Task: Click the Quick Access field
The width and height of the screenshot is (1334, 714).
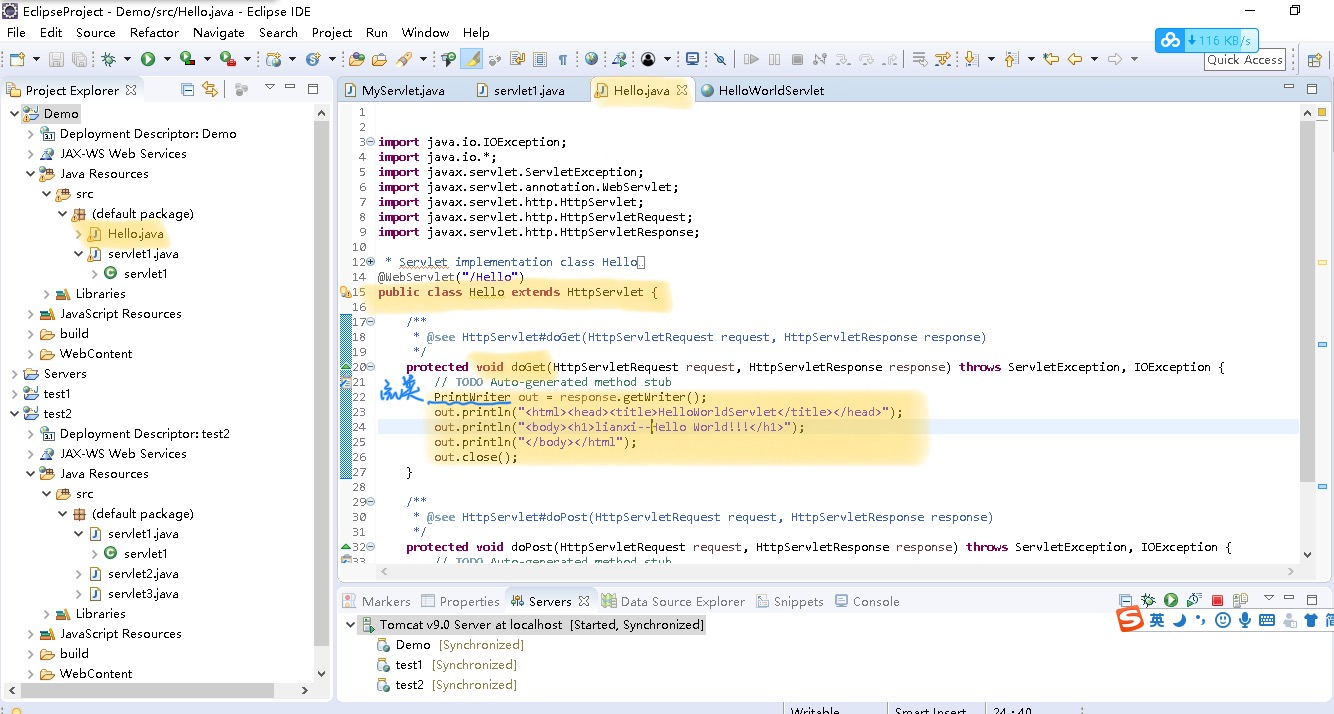Action: pos(1244,60)
